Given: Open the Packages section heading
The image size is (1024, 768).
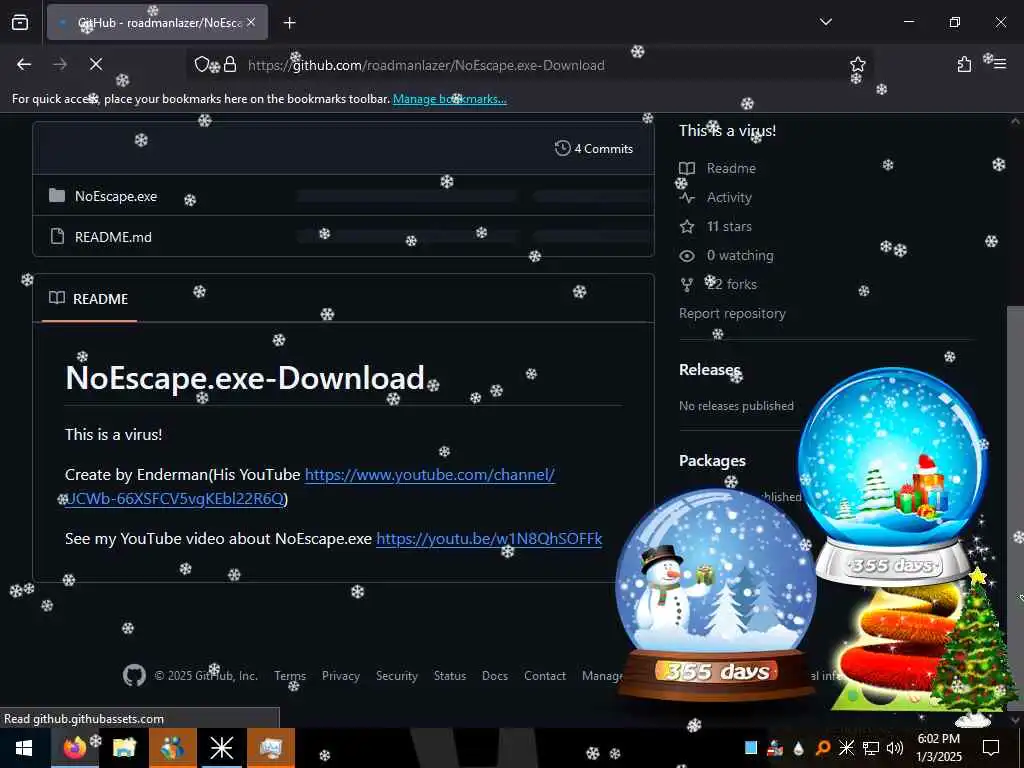Looking at the screenshot, I should click(712, 460).
